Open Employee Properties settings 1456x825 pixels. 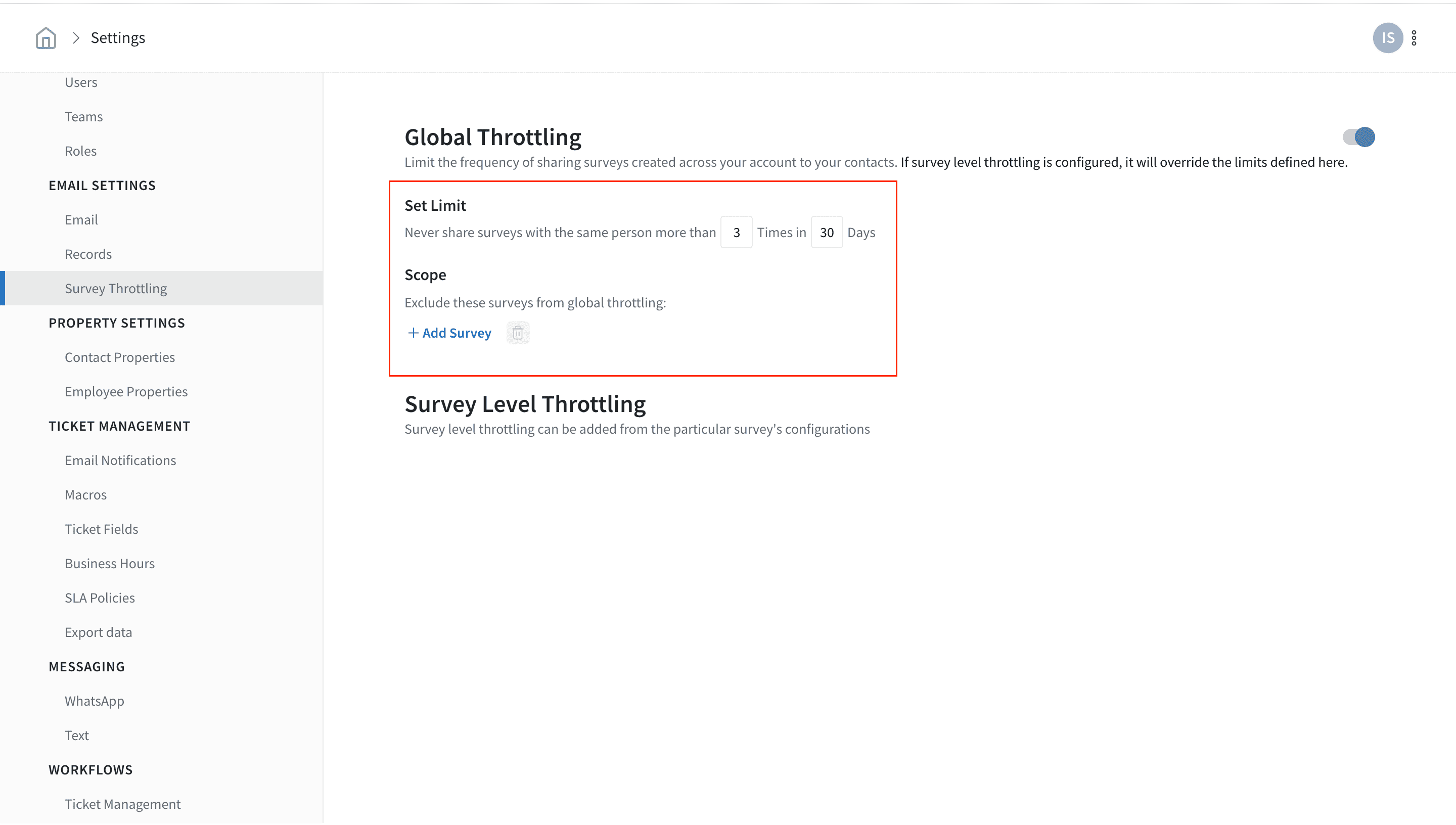pyautogui.click(x=126, y=392)
